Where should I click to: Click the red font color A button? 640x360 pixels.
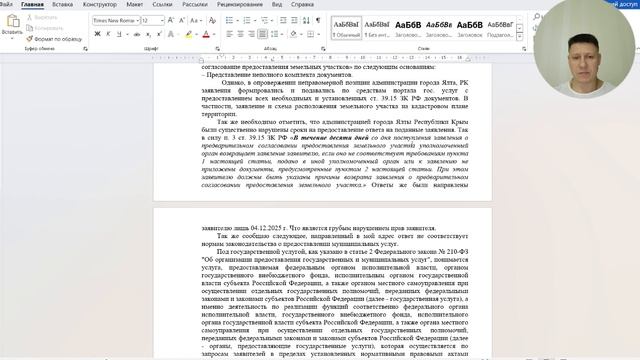[x=206, y=34]
